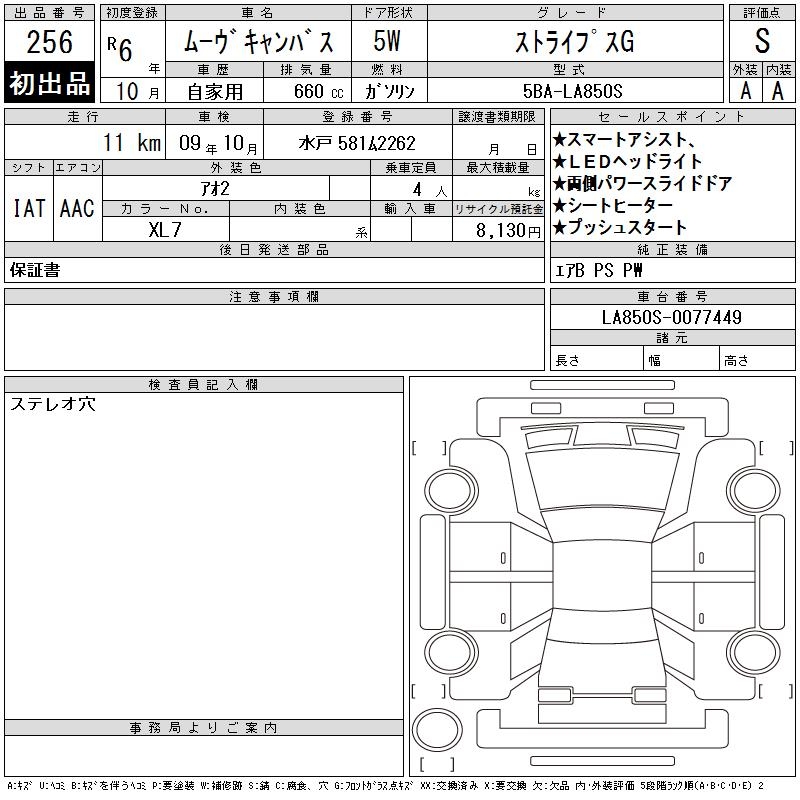
Task: Select the sales point ★LEDヘッドライト
Action: [628, 161]
